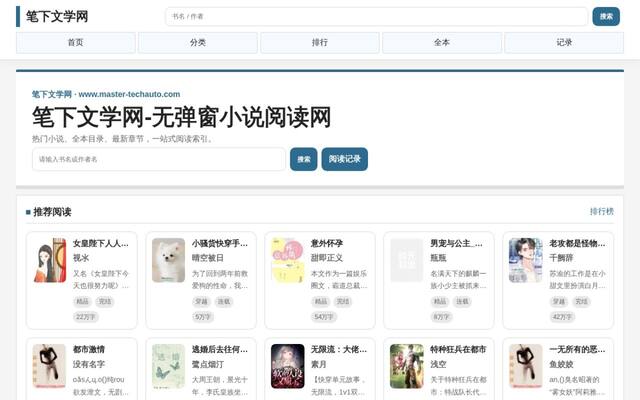Click author name 晴空被日
Screen dimensions: 640x400
208,258
